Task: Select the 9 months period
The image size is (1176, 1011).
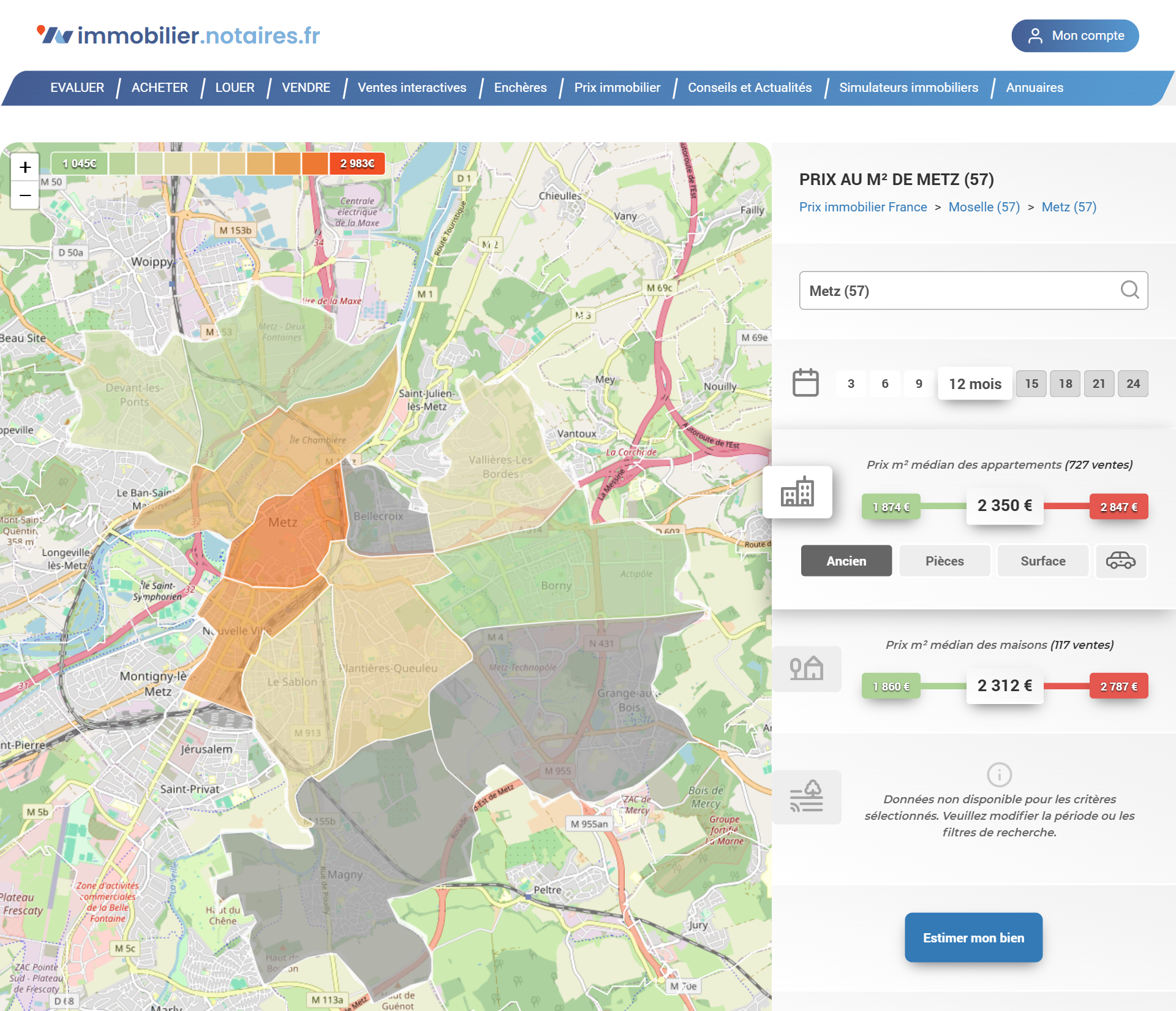Action: pyautogui.click(x=919, y=384)
